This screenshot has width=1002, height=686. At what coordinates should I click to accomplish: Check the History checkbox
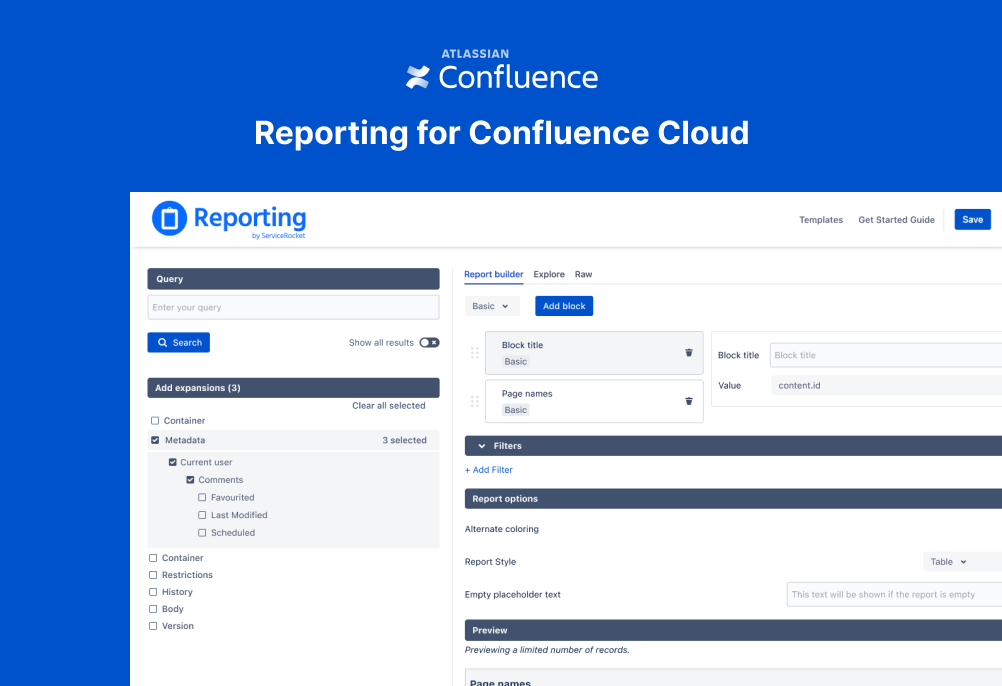point(153,592)
